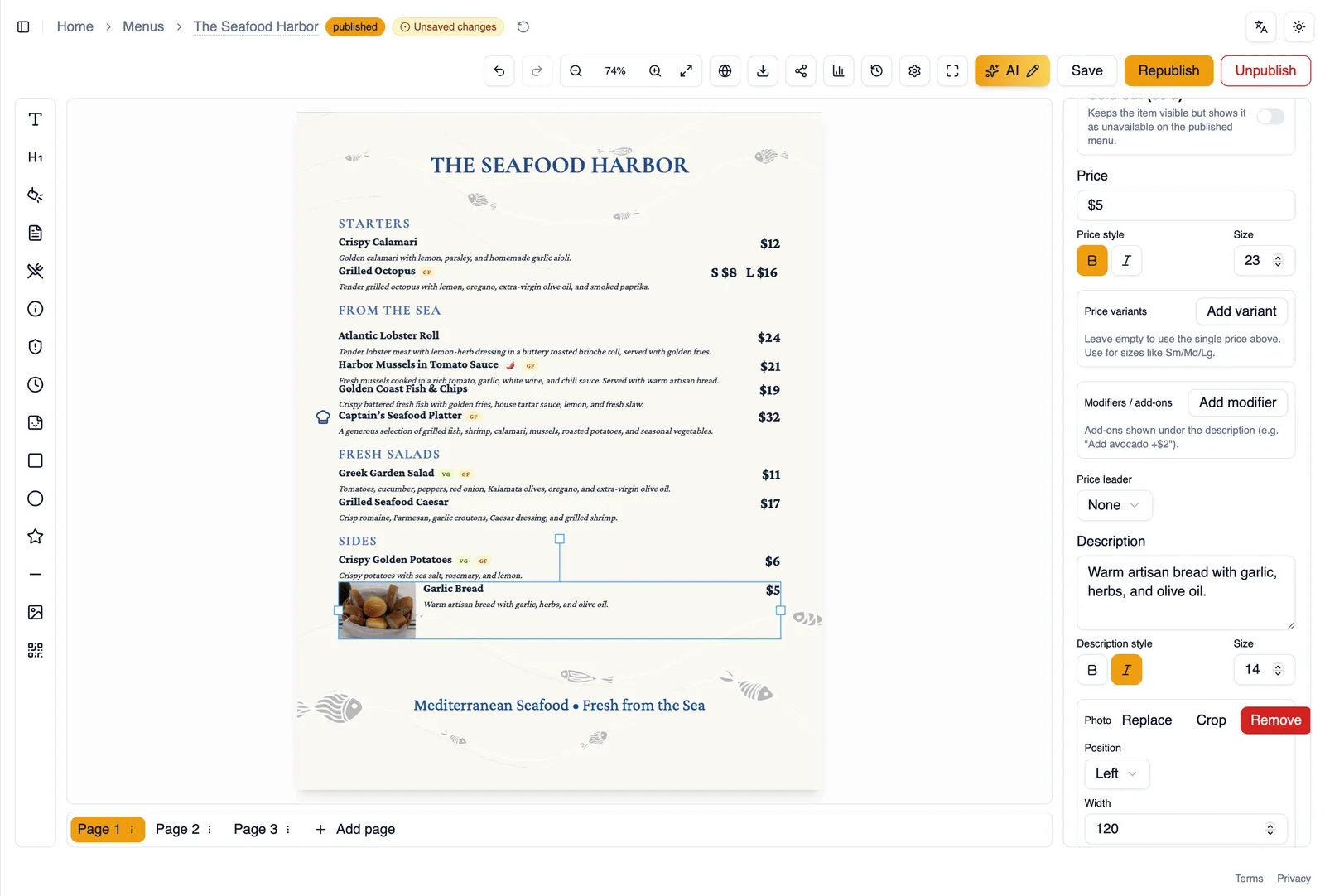Zoom out of the canvas
1325x896 pixels.
tap(576, 71)
